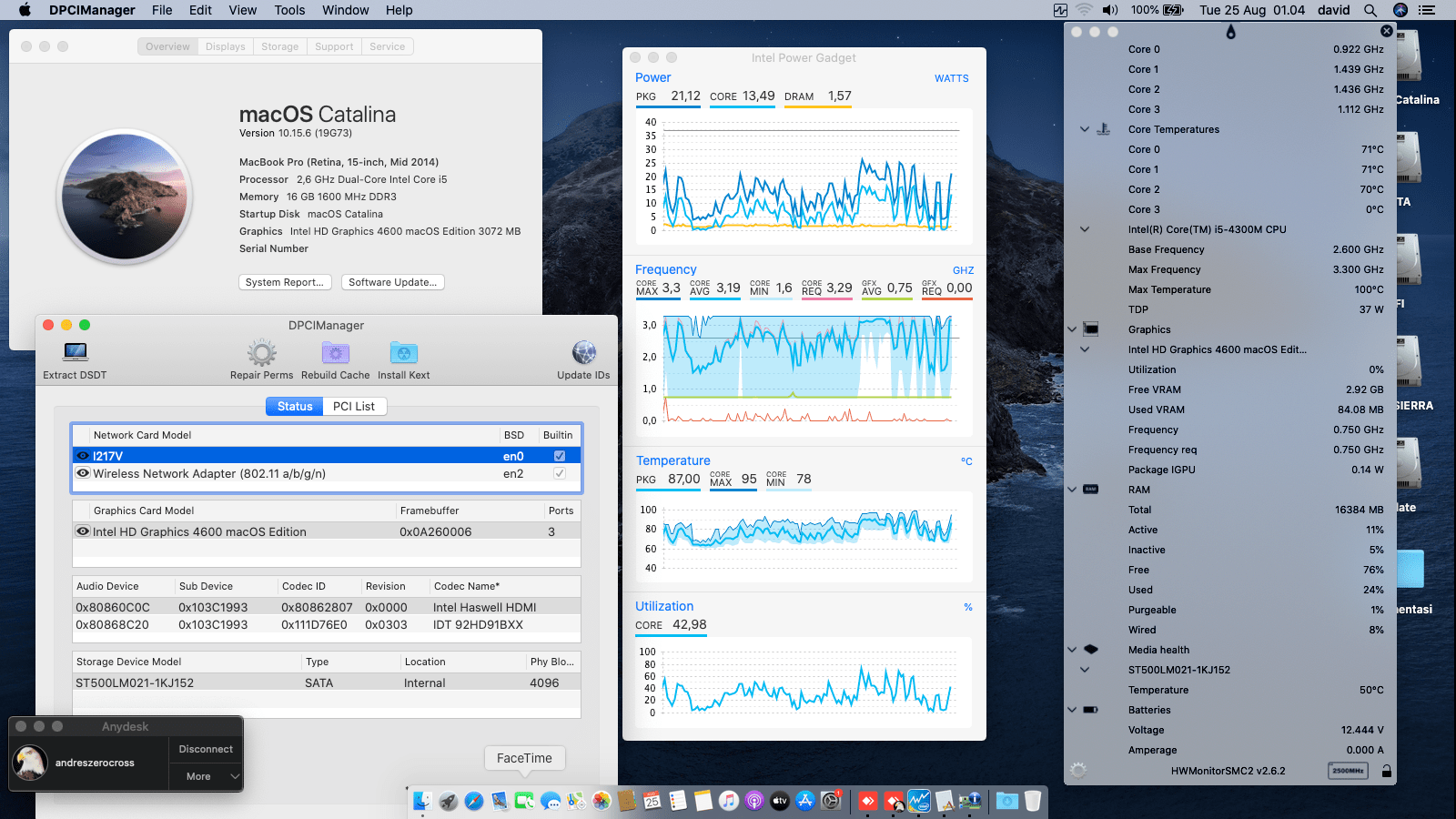Select the Status tab in DPCIManager
Viewport: 1456px width, 819px height.
295,407
